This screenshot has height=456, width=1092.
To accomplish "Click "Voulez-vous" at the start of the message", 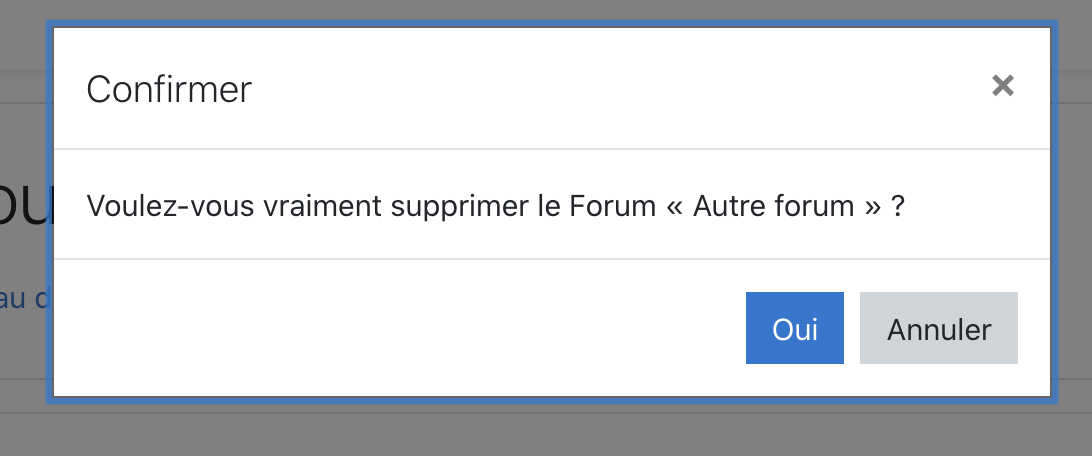I will pyautogui.click(x=170, y=206).
